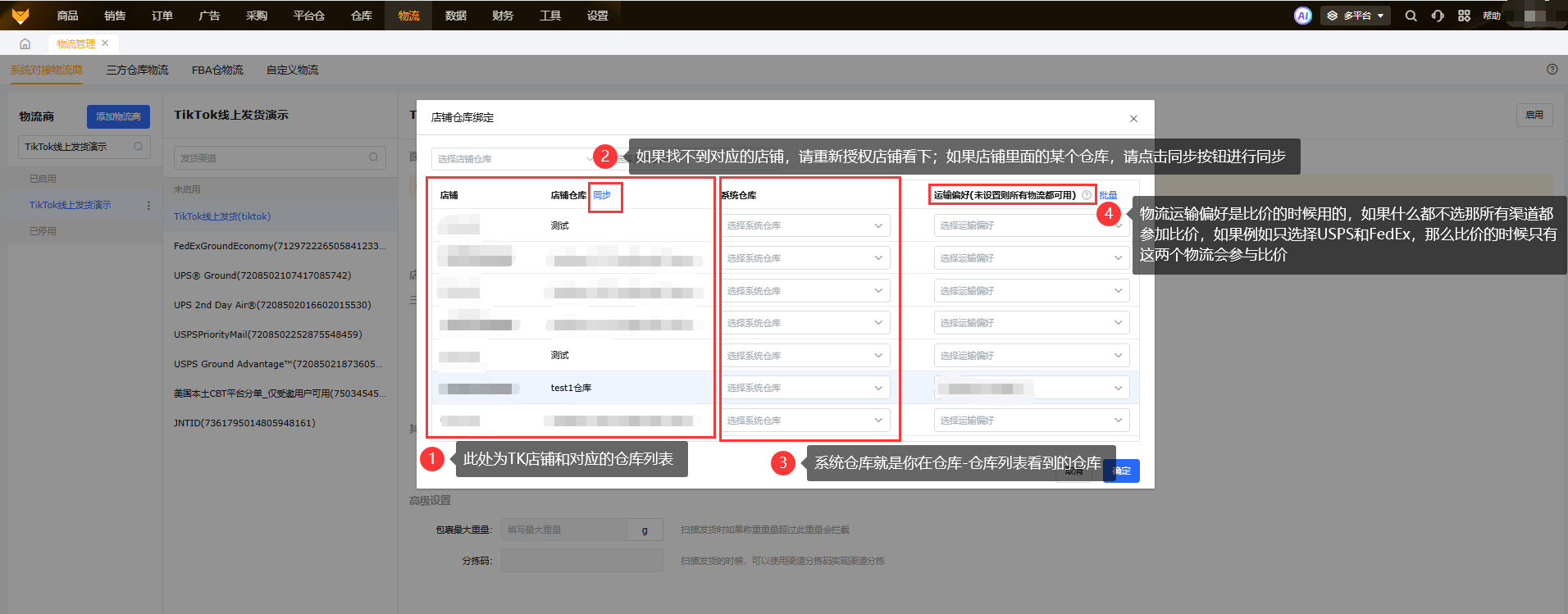Click the help icon beside 运输偏好 header

coord(1087,195)
